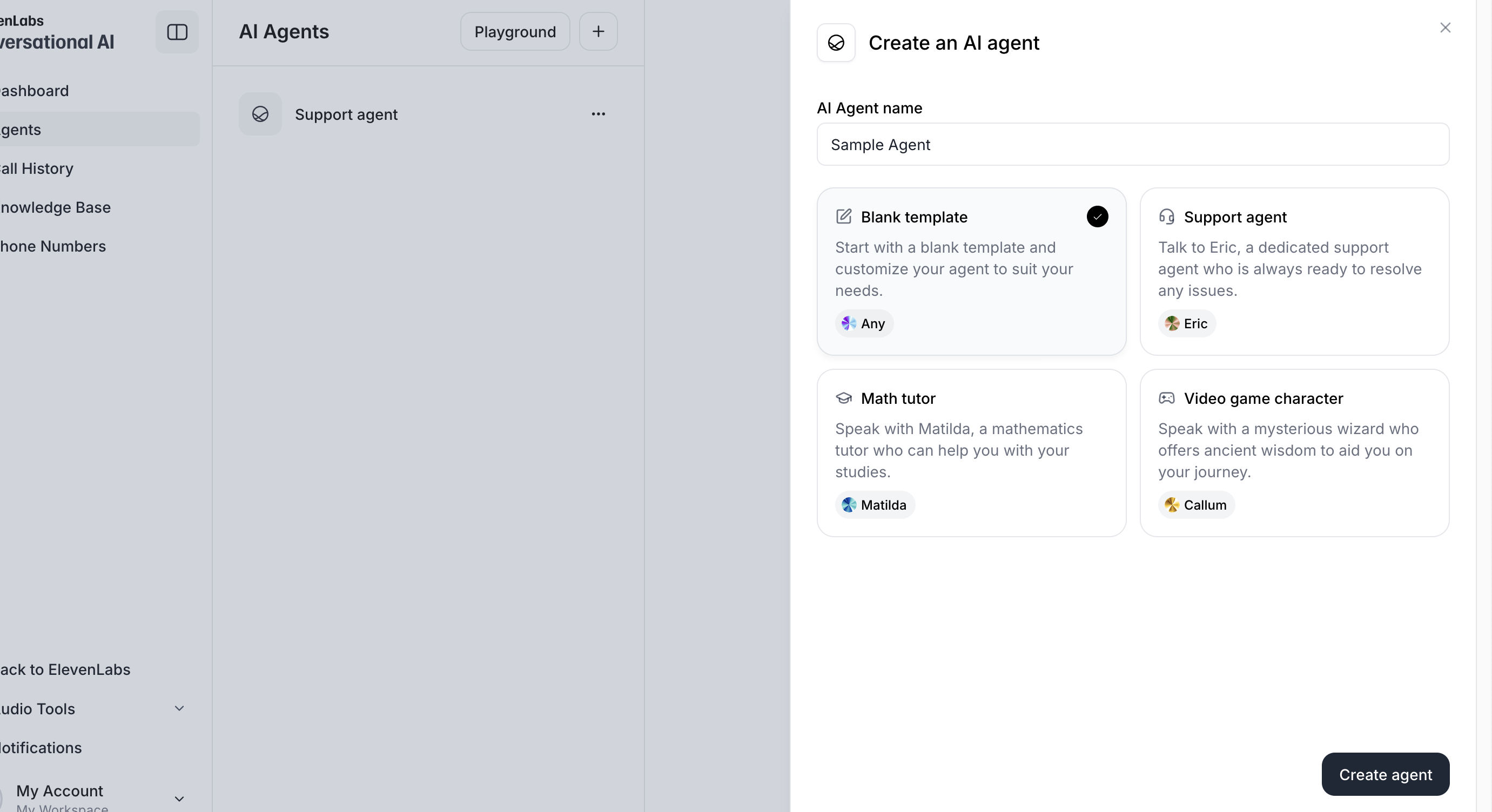
Task: Click the Create an AI agent header icon
Action: (836, 43)
